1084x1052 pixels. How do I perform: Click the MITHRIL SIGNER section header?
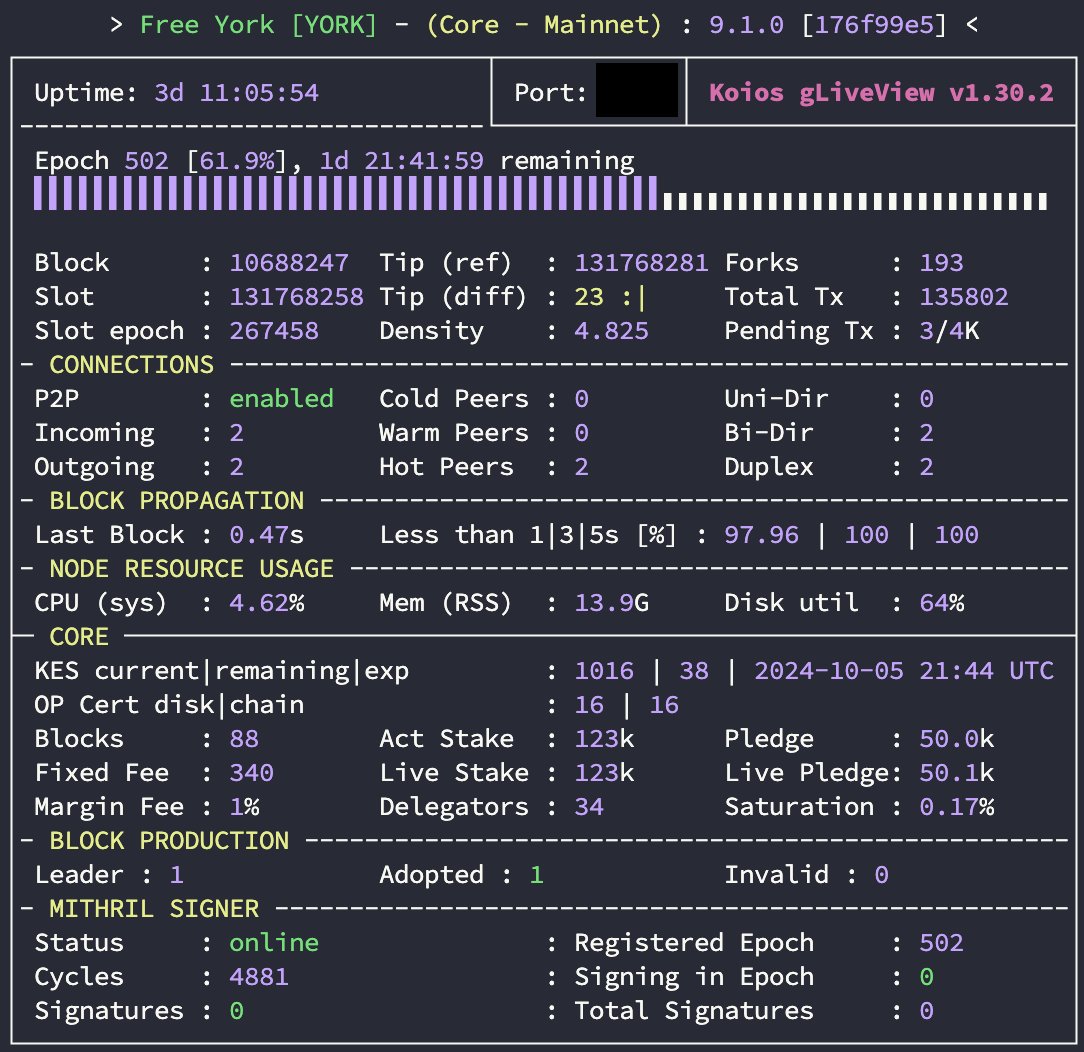154,909
